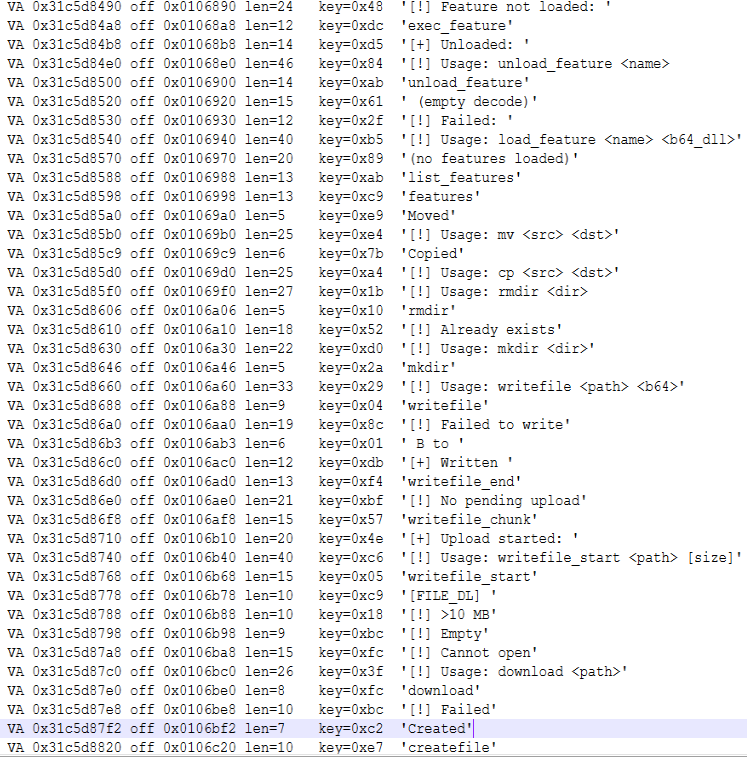Select the '(no features loaded)' string

click(490, 158)
